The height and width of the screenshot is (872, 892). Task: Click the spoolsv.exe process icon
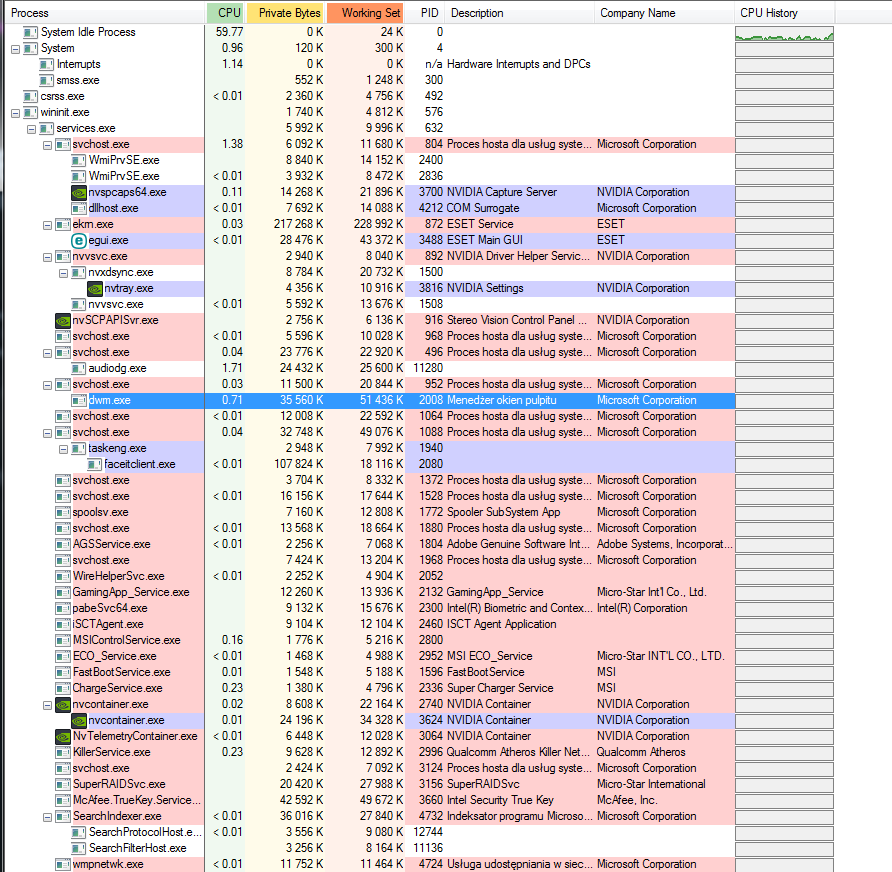(63, 513)
